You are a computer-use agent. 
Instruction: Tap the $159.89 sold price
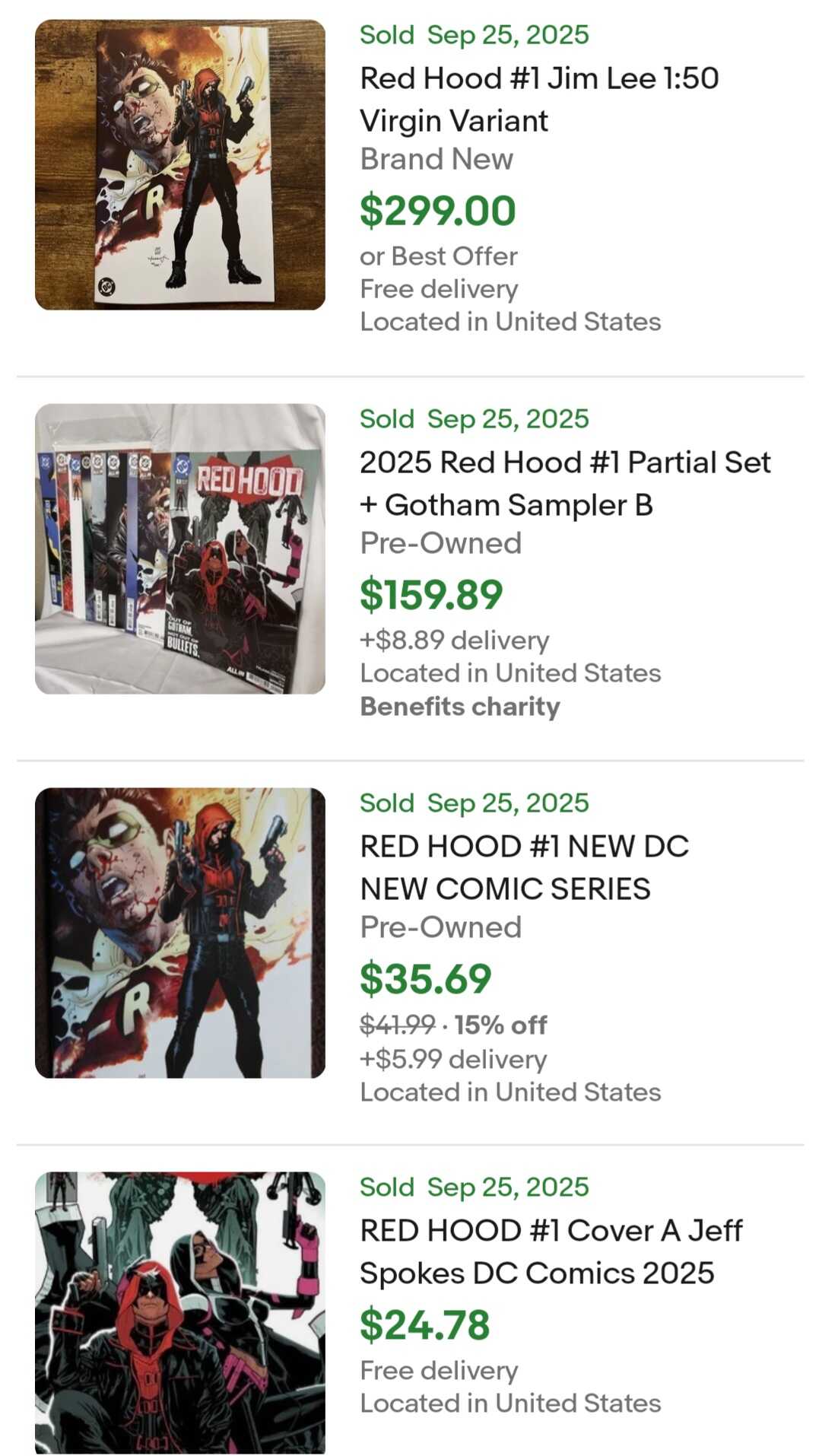pos(431,595)
